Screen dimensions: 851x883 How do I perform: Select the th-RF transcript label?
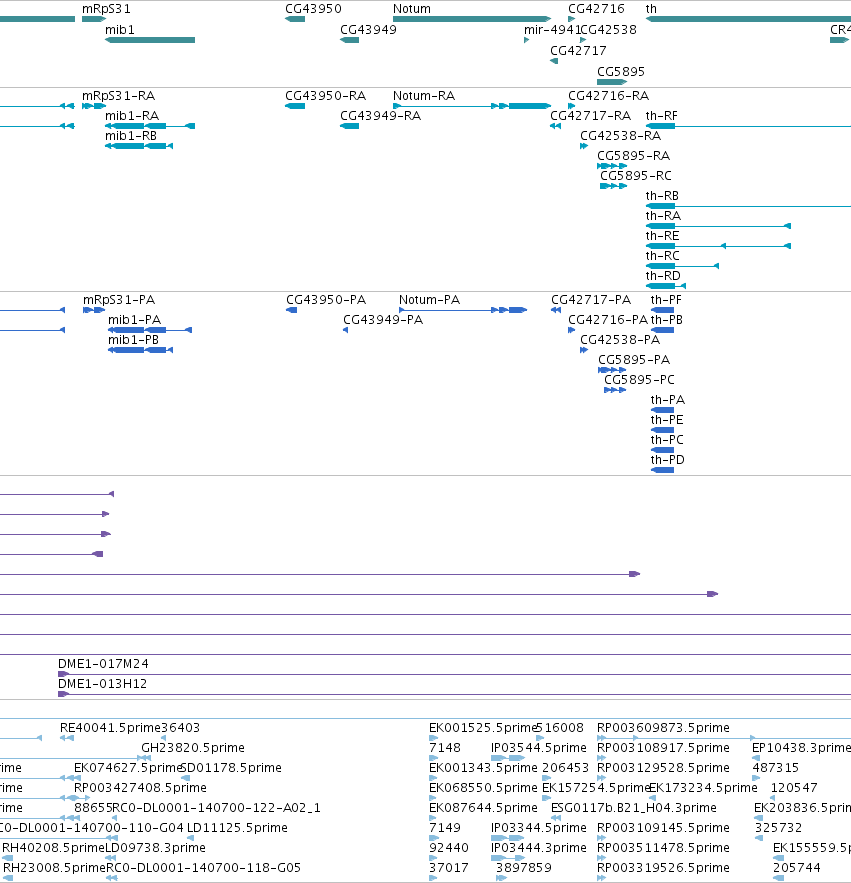click(661, 116)
